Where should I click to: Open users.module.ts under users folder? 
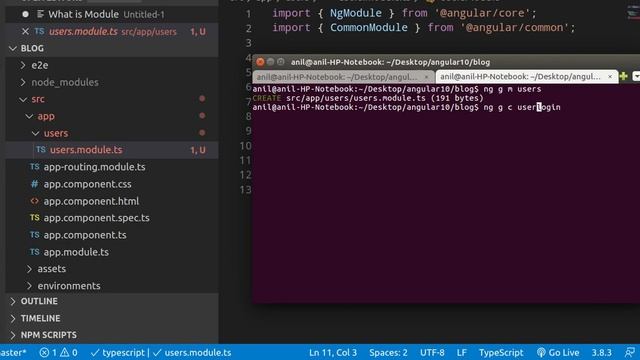pos(112,150)
